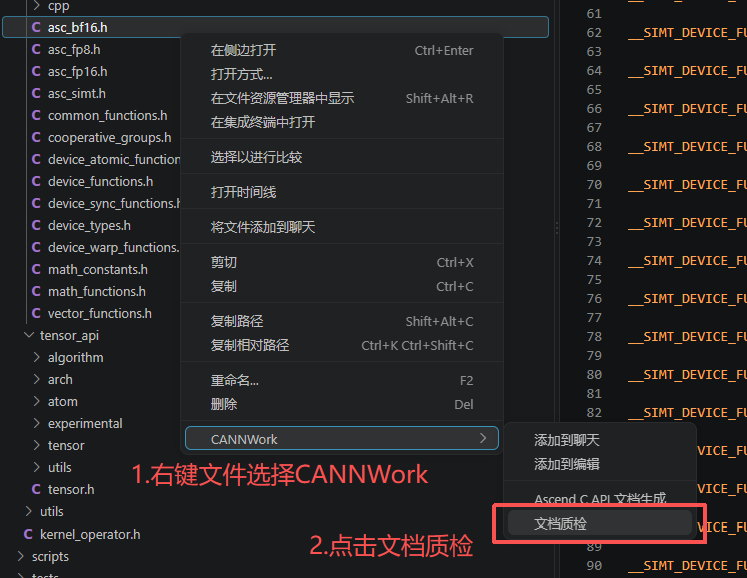Image resolution: width=747 pixels, height=578 pixels.
Task: Expand the atom folder
Action: coord(37,402)
